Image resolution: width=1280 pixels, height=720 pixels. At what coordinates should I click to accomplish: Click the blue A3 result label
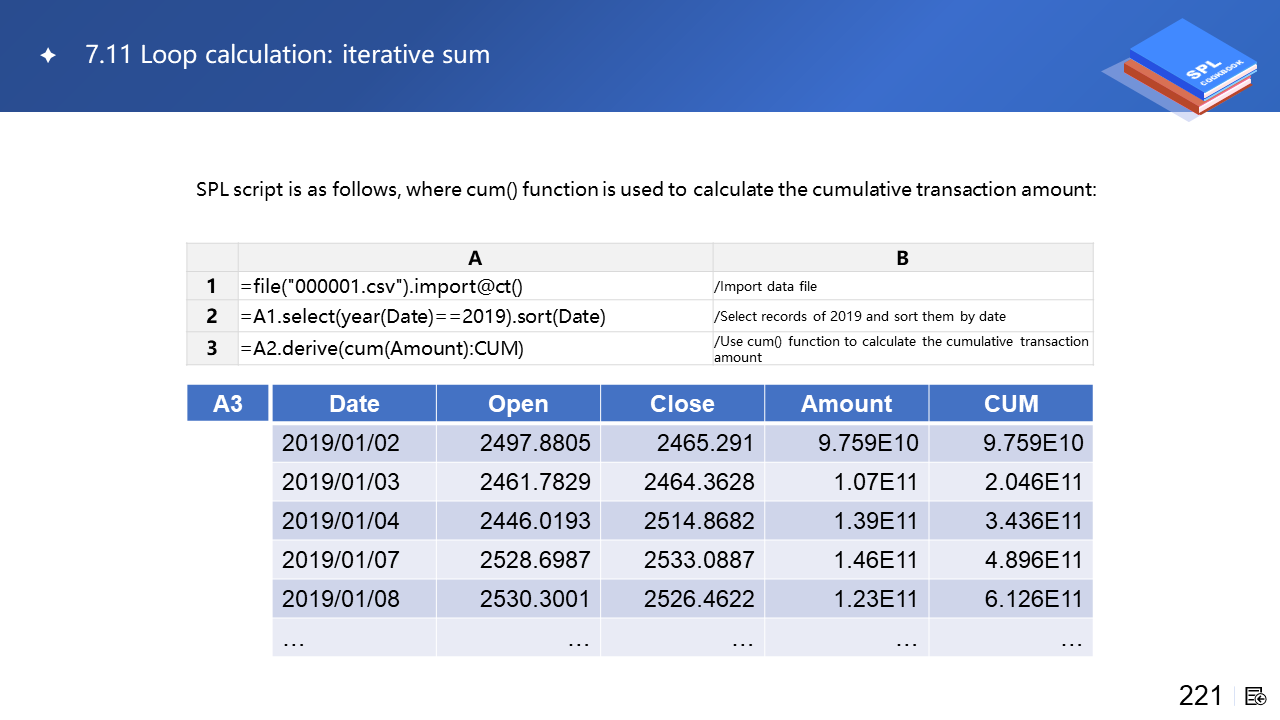point(228,404)
